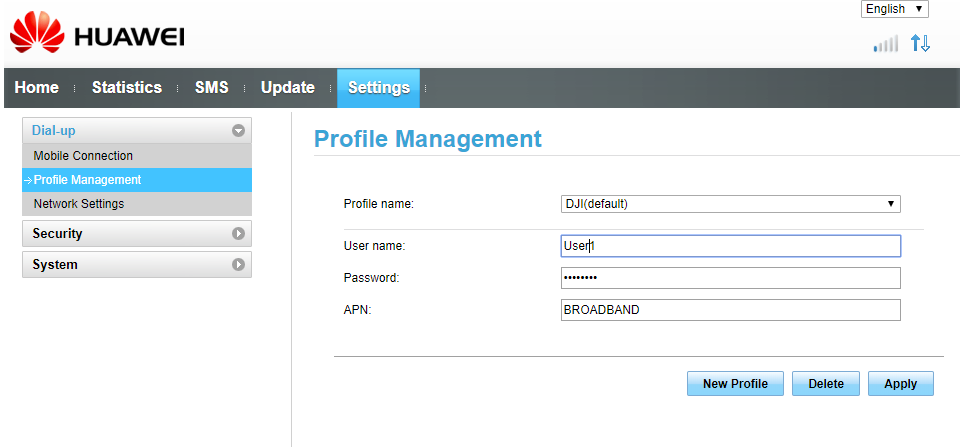
Task: Expand the System section arrow
Action: pos(238,265)
